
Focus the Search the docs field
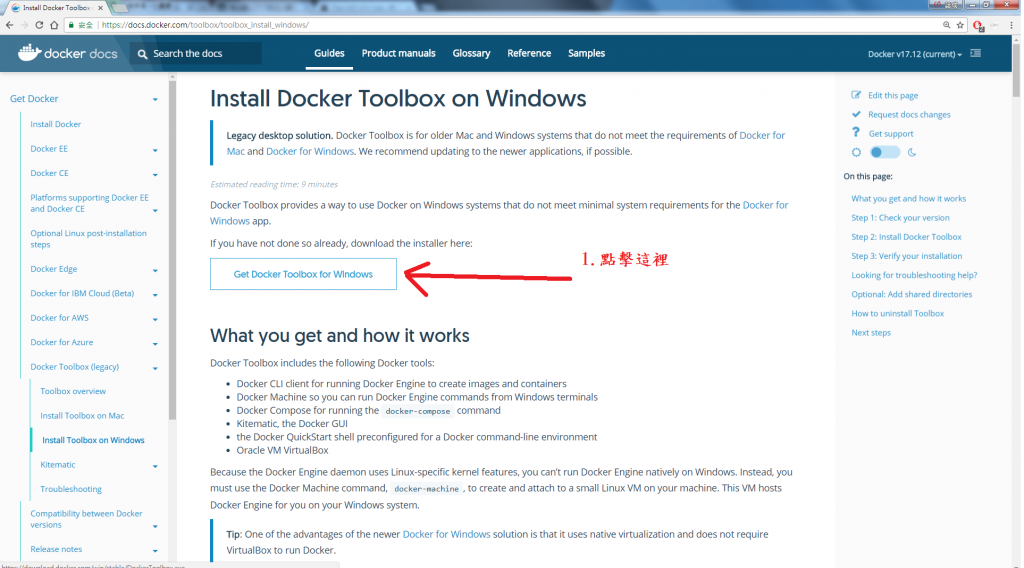click(x=197, y=54)
